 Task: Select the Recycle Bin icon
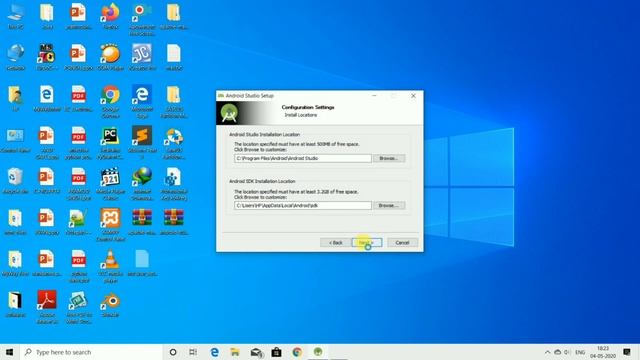(x=16, y=181)
